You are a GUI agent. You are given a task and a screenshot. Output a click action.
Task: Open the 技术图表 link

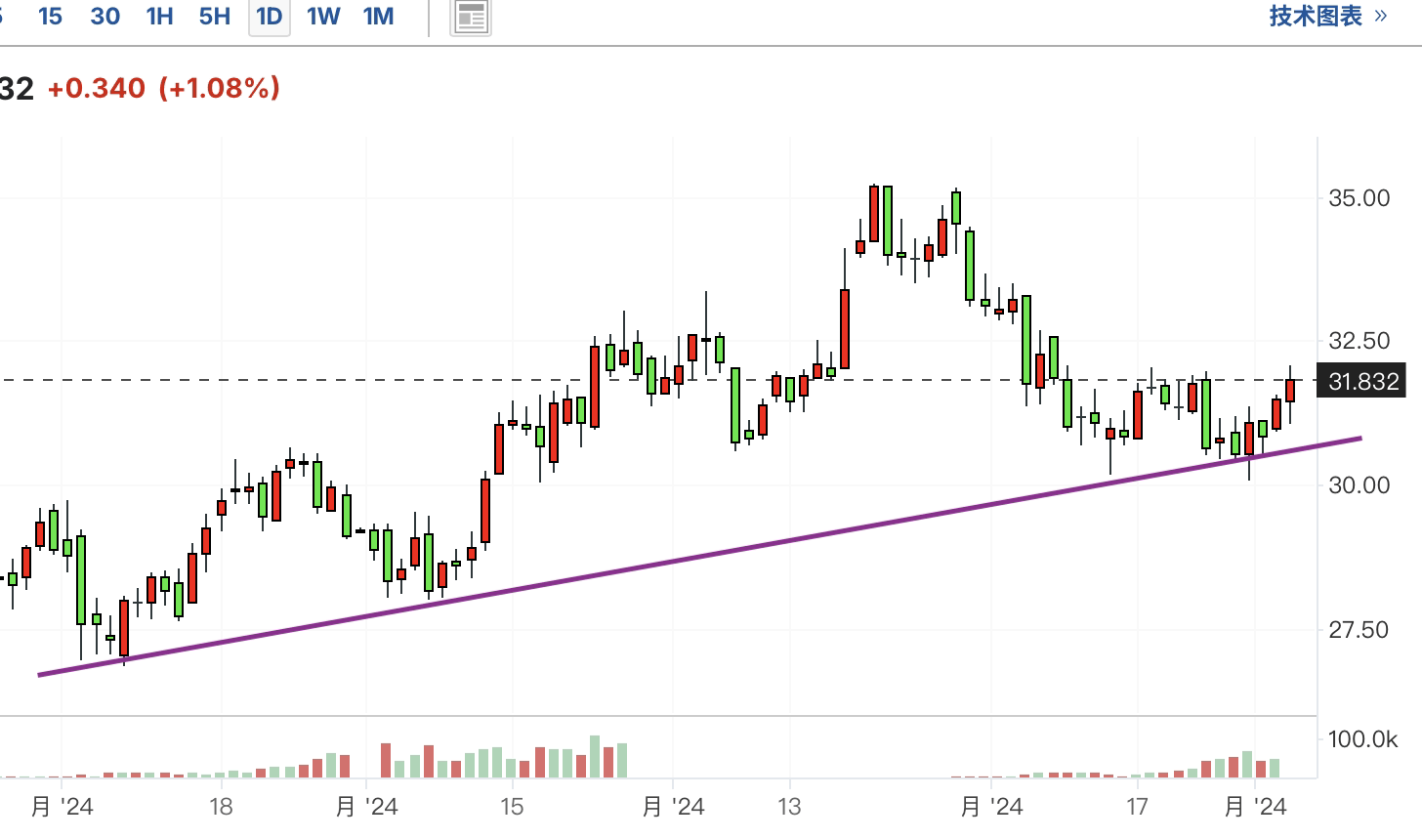click(x=1328, y=16)
